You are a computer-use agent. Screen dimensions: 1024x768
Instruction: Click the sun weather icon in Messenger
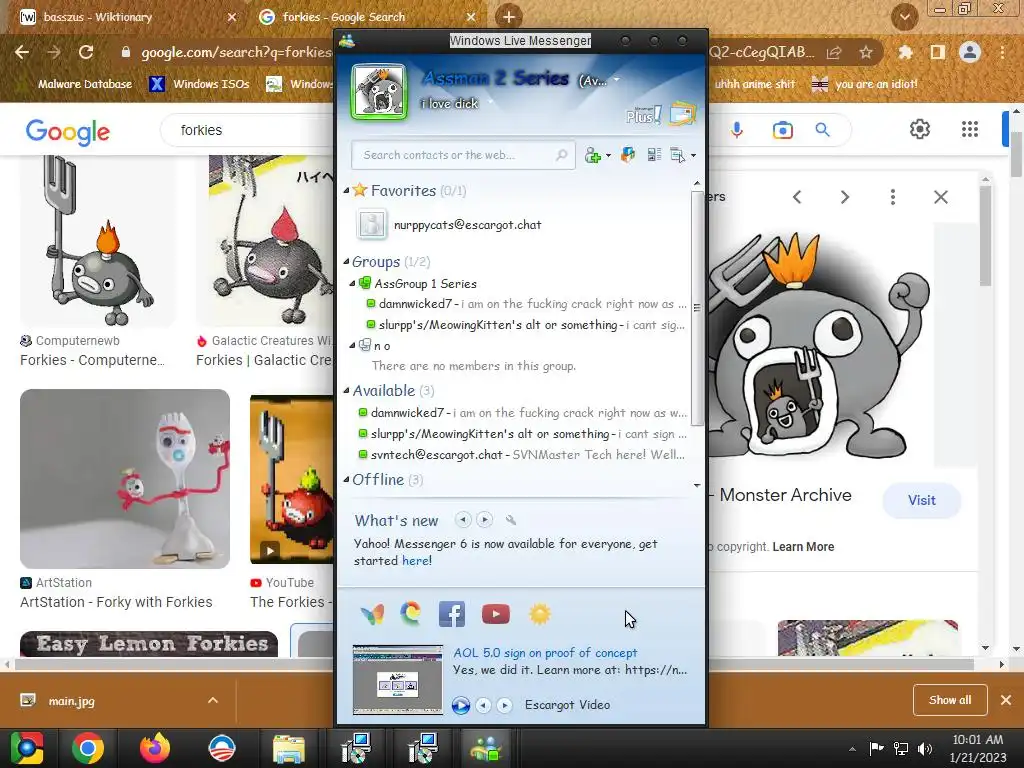[x=539, y=615]
